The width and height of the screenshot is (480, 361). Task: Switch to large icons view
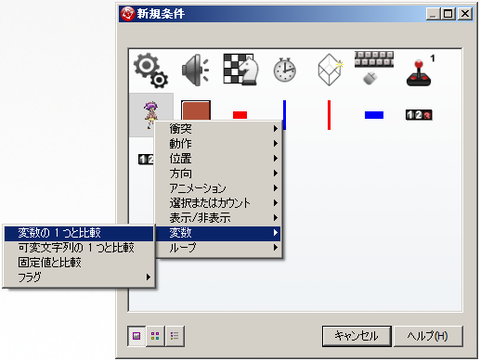[136, 336]
